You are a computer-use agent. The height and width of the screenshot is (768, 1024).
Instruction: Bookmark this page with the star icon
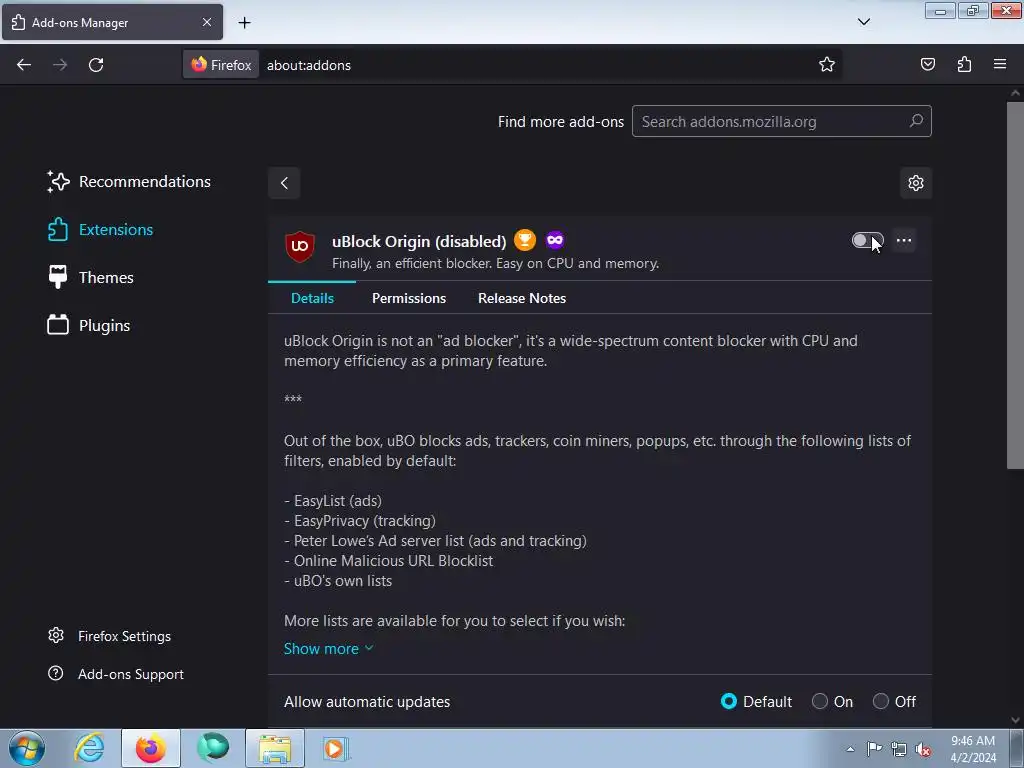[827, 64]
